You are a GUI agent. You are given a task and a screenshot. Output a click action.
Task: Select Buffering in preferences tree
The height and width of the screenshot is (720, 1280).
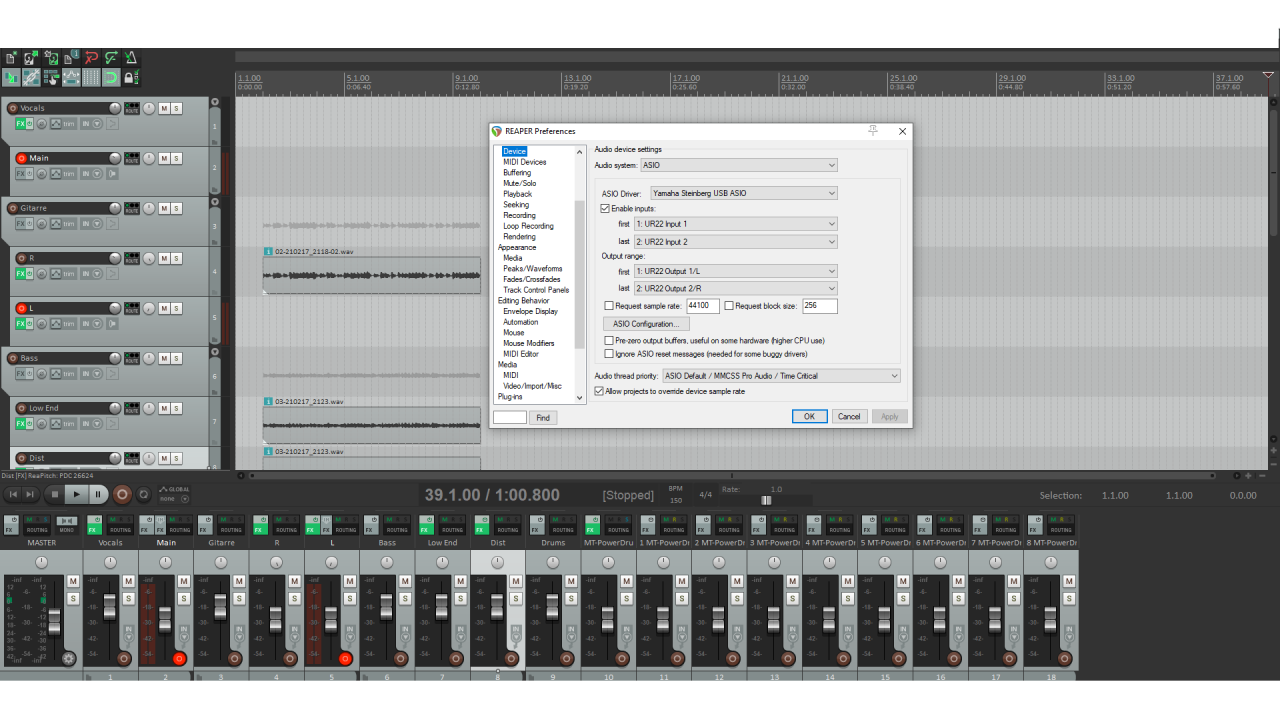tap(517, 173)
